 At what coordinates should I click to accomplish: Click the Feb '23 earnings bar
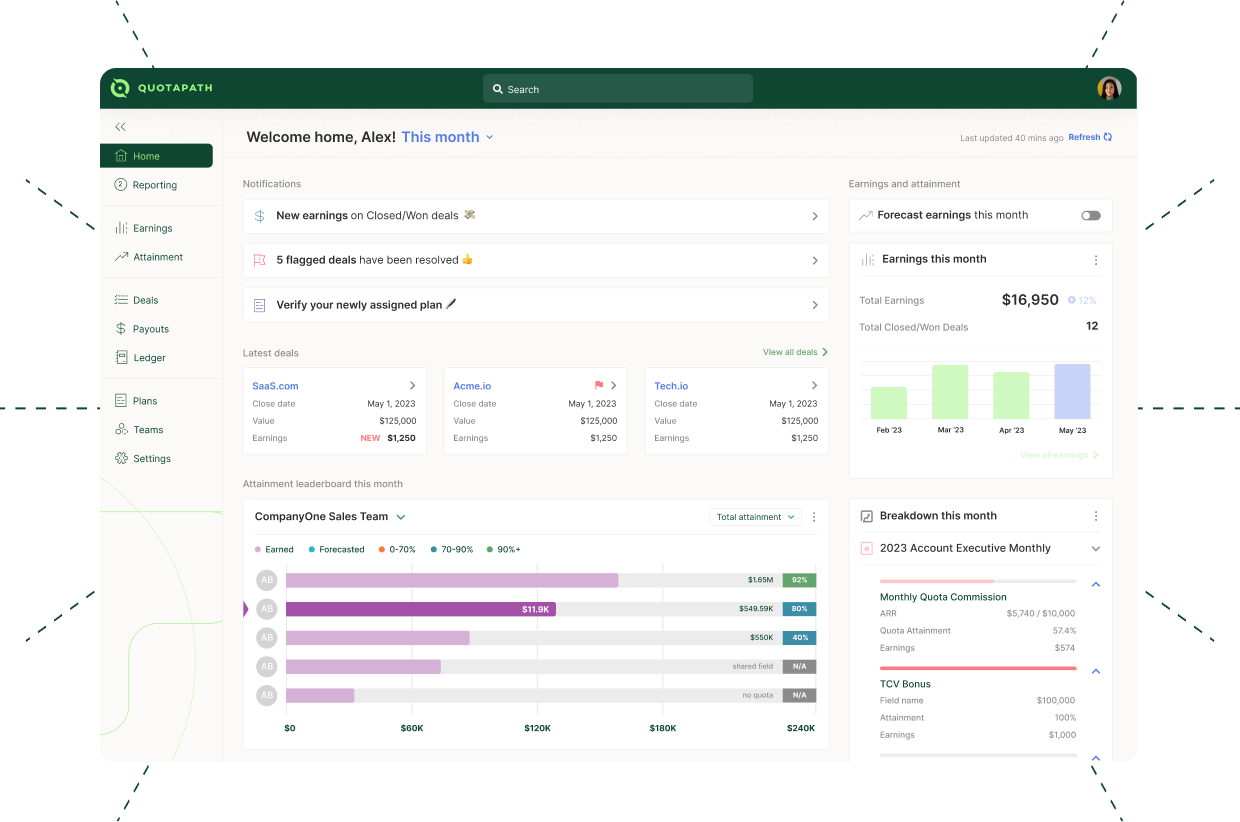coord(889,403)
